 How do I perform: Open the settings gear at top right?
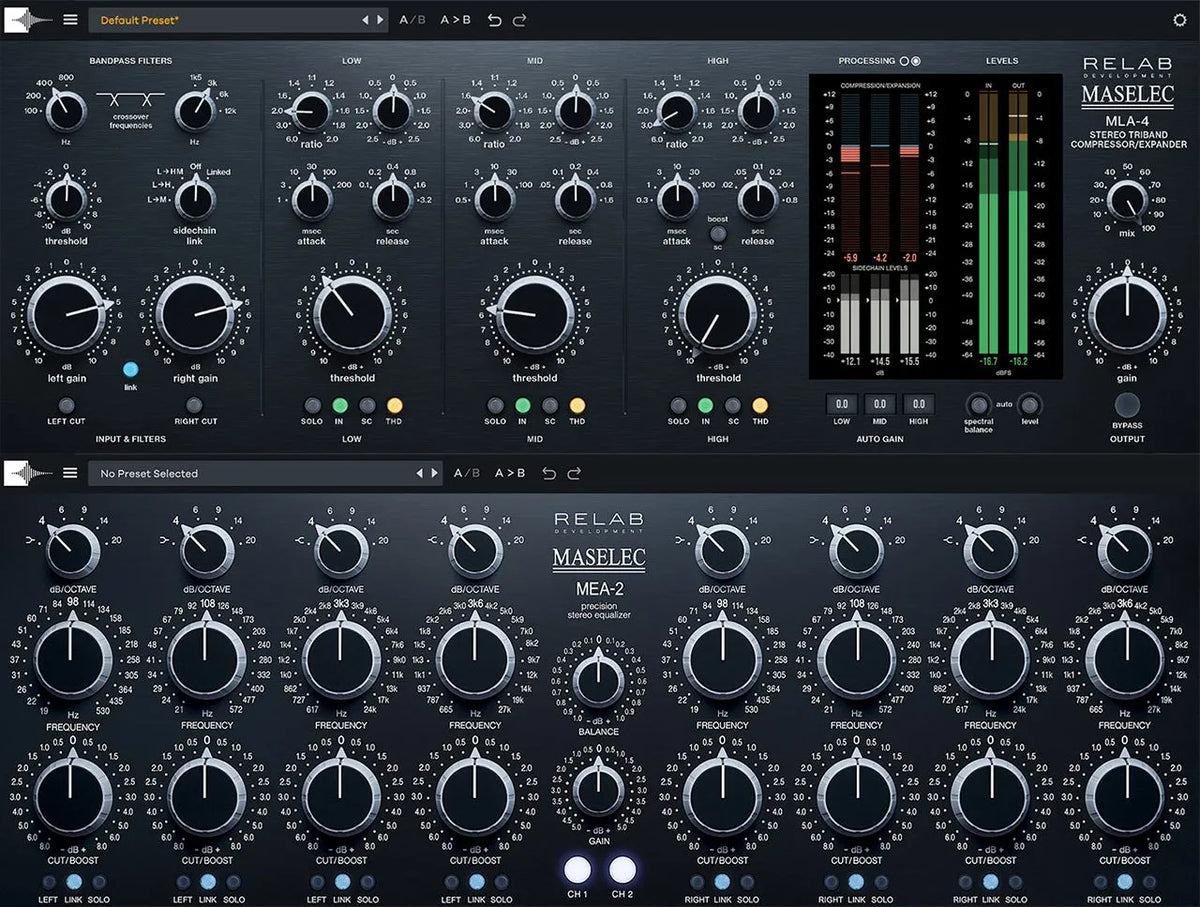[1177, 19]
